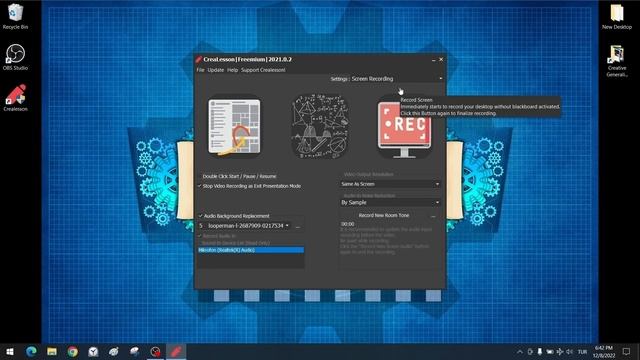Open the clock showing 6:42 PM
The height and width of the screenshot is (360, 640).
(x=604, y=352)
